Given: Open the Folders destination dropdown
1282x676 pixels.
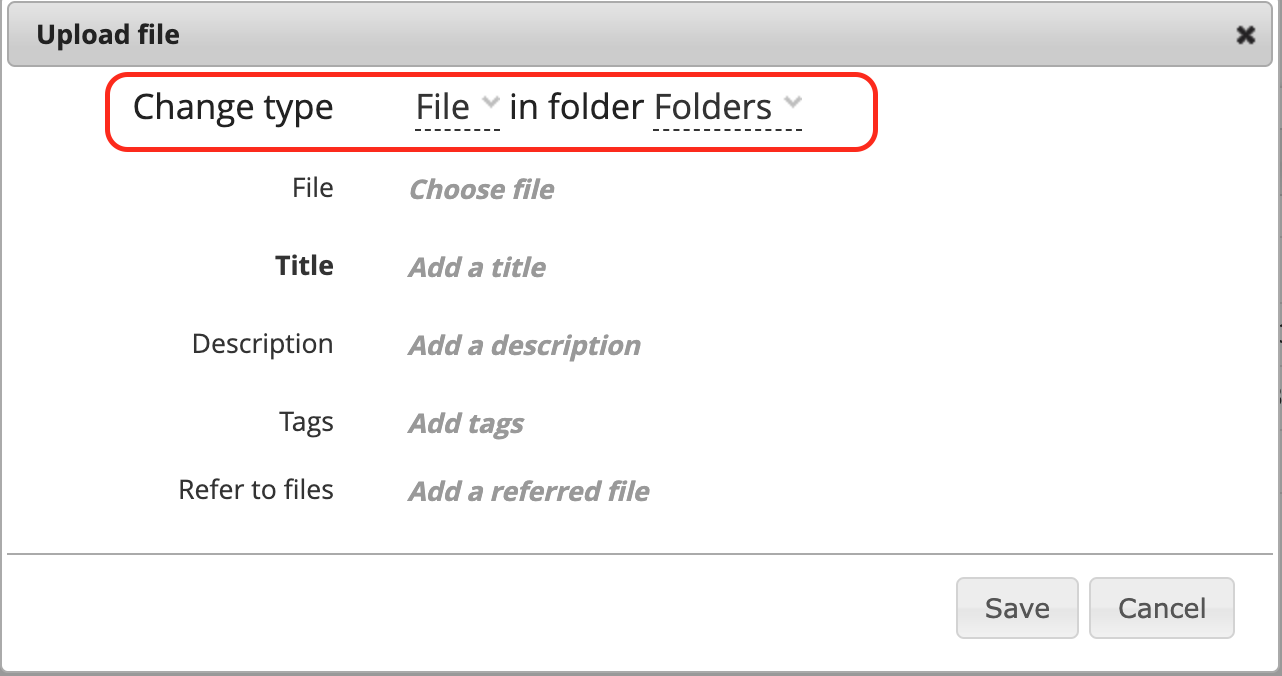Looking at the screenshot, I should coord(713,107).
